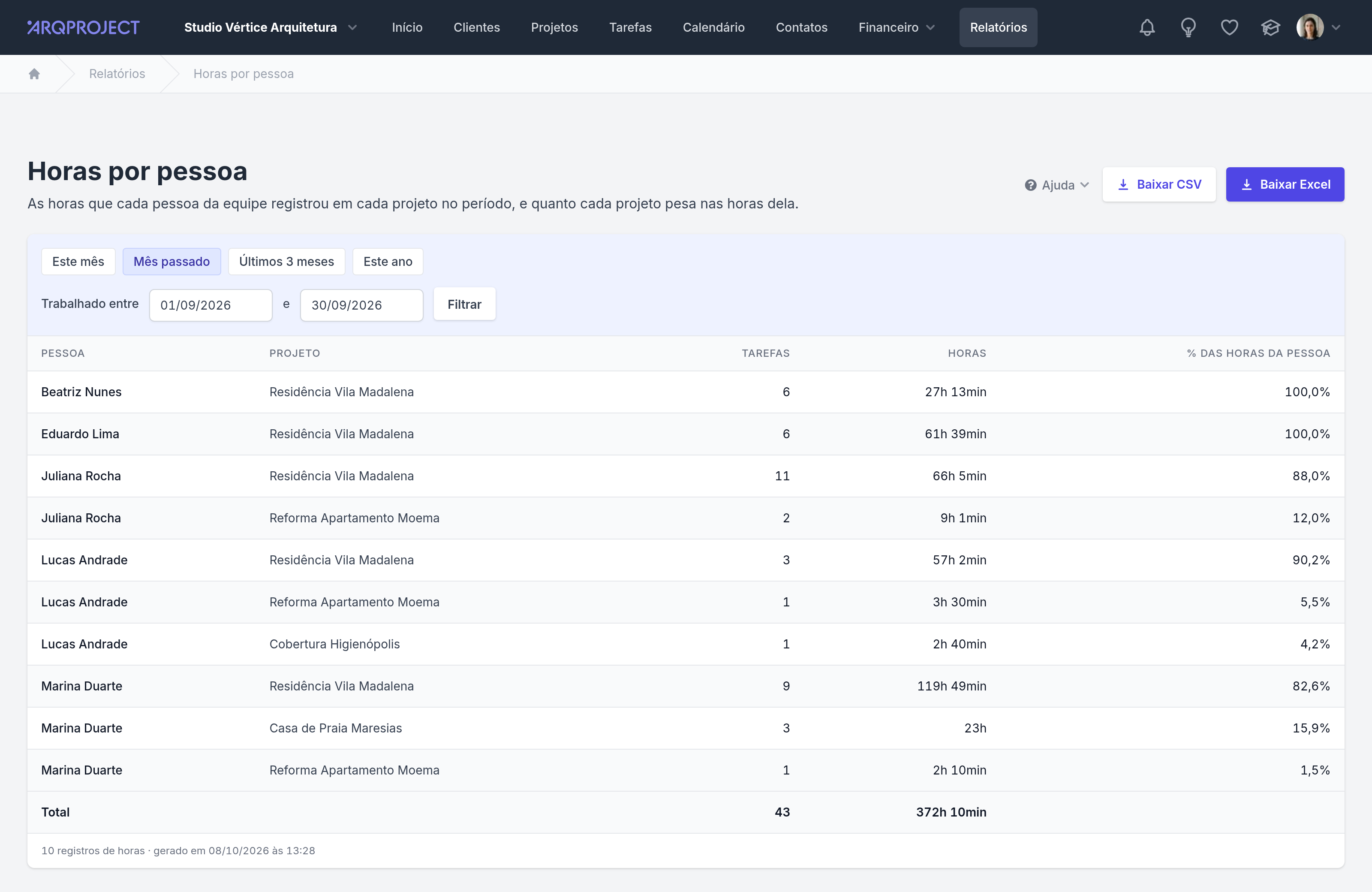Click Cobertura Higienópolis project cell
The height and width of the screenshot is (892, 1372).
click(x=334, y=644)
